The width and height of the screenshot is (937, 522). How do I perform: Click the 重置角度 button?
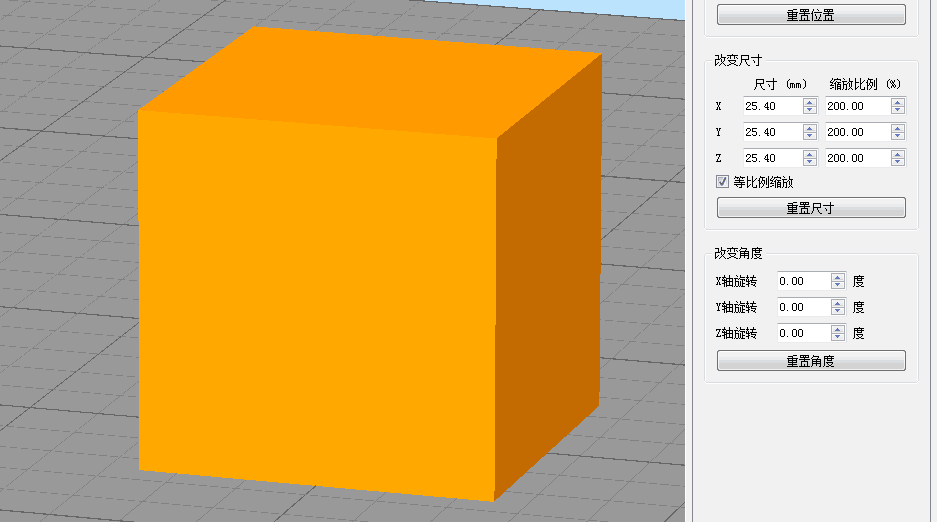point(811,361)
